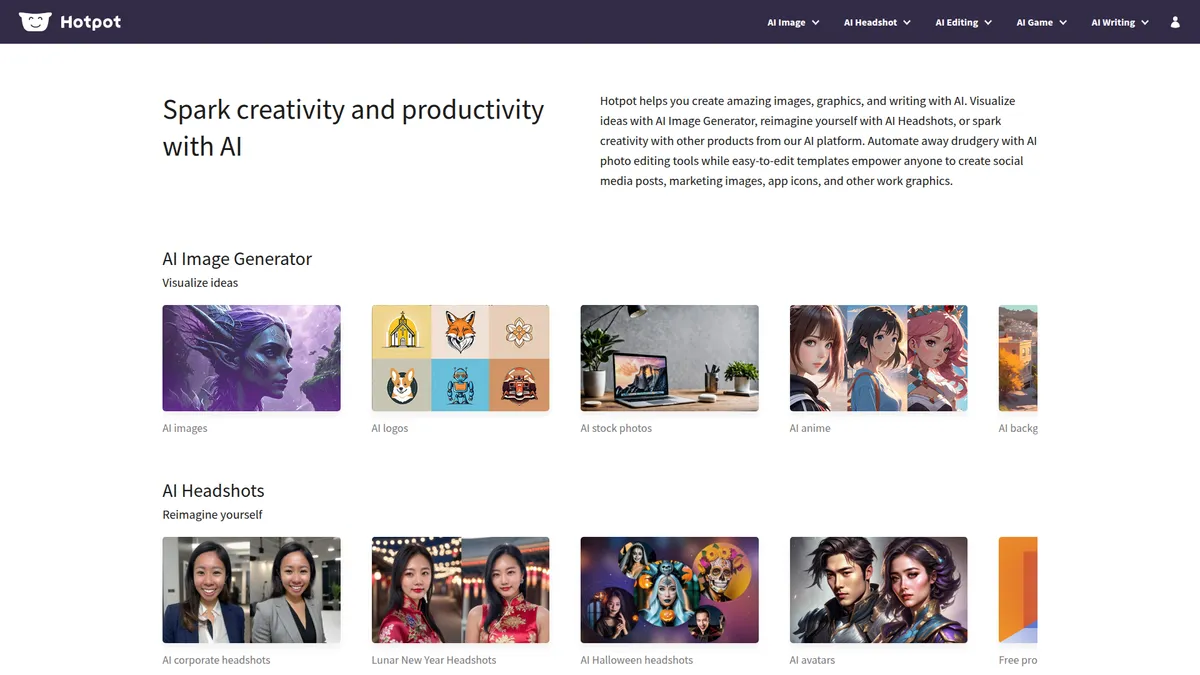
Task: Click the Hotpot brand name text
Action: click(90, 22)
